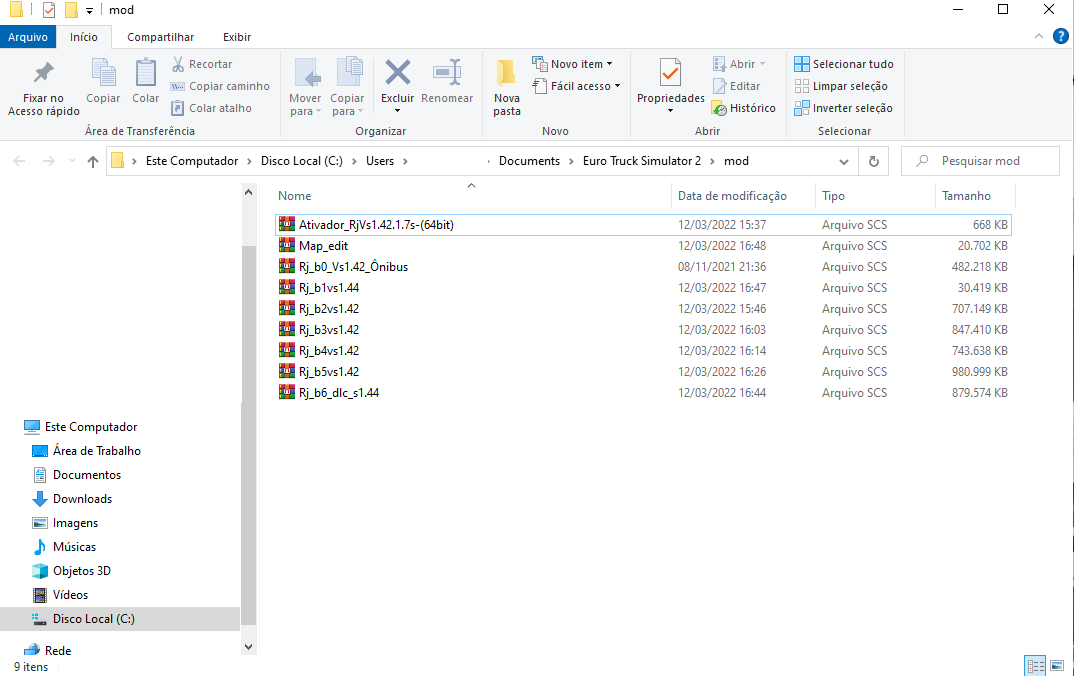Open recent locations dropdown arrow
The height and width of the screenshot is (676, 1074).
(x=72, y=161)
